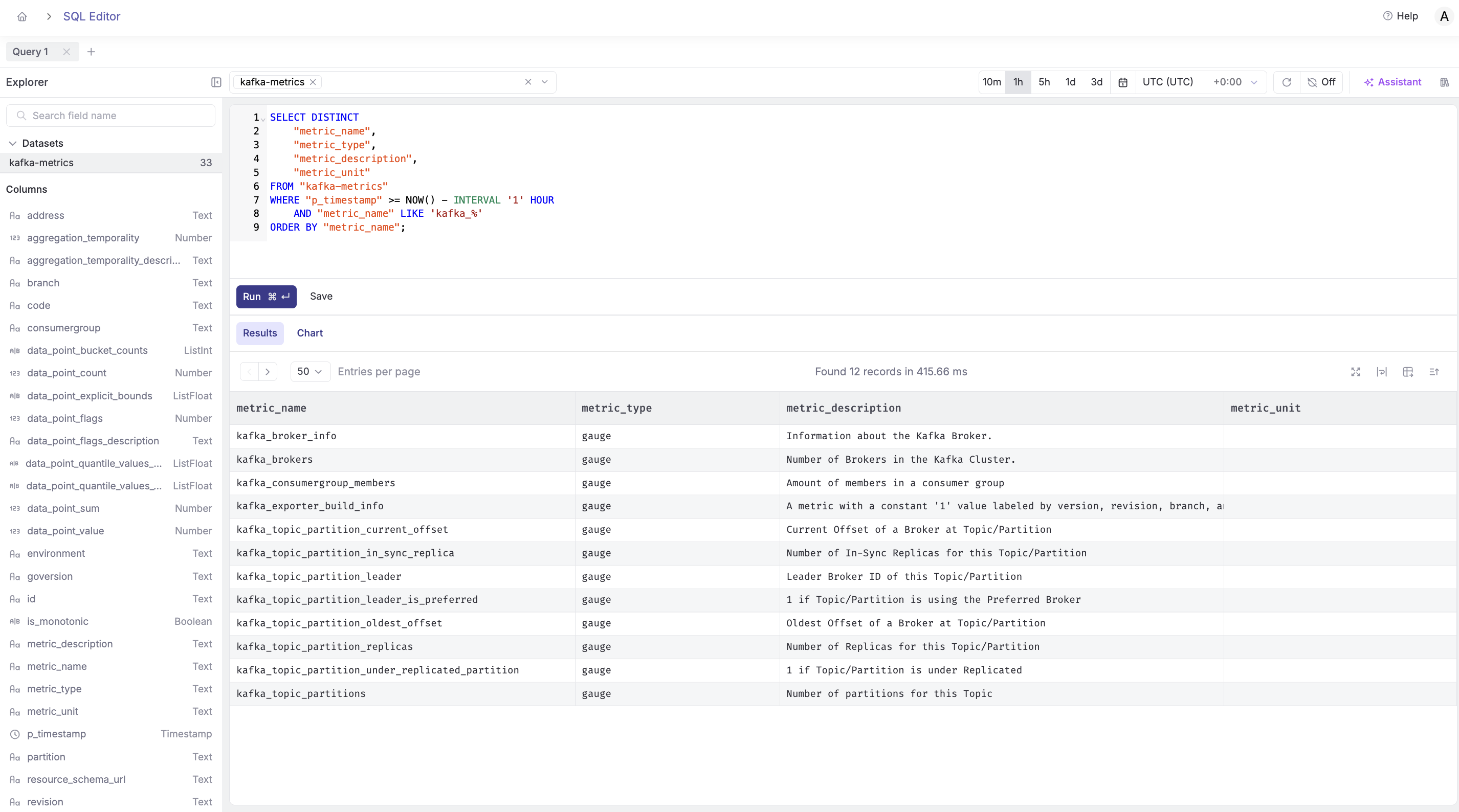Viewport: 1459px width, 812px height.
Task: Expand results table to fullscreen
Action: click(x=1355, y=371)
